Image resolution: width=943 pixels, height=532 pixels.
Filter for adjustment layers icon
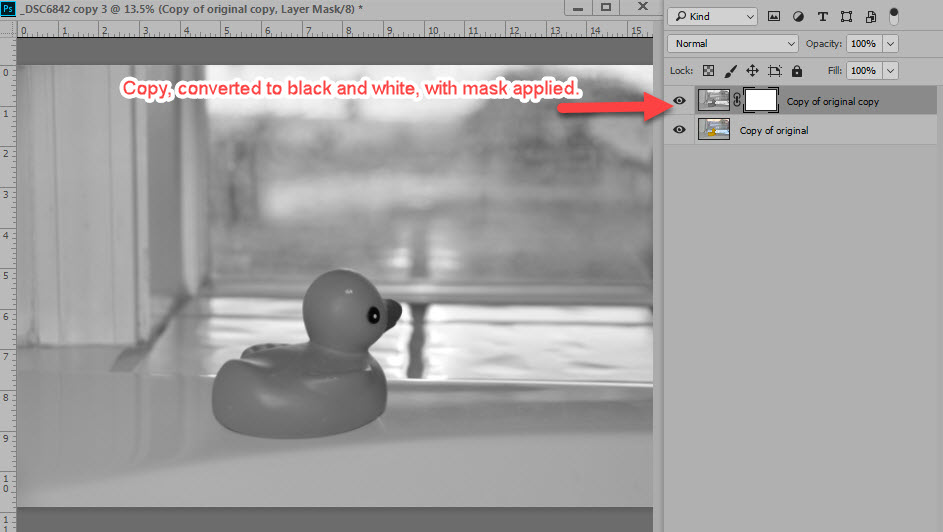point(798,16)
